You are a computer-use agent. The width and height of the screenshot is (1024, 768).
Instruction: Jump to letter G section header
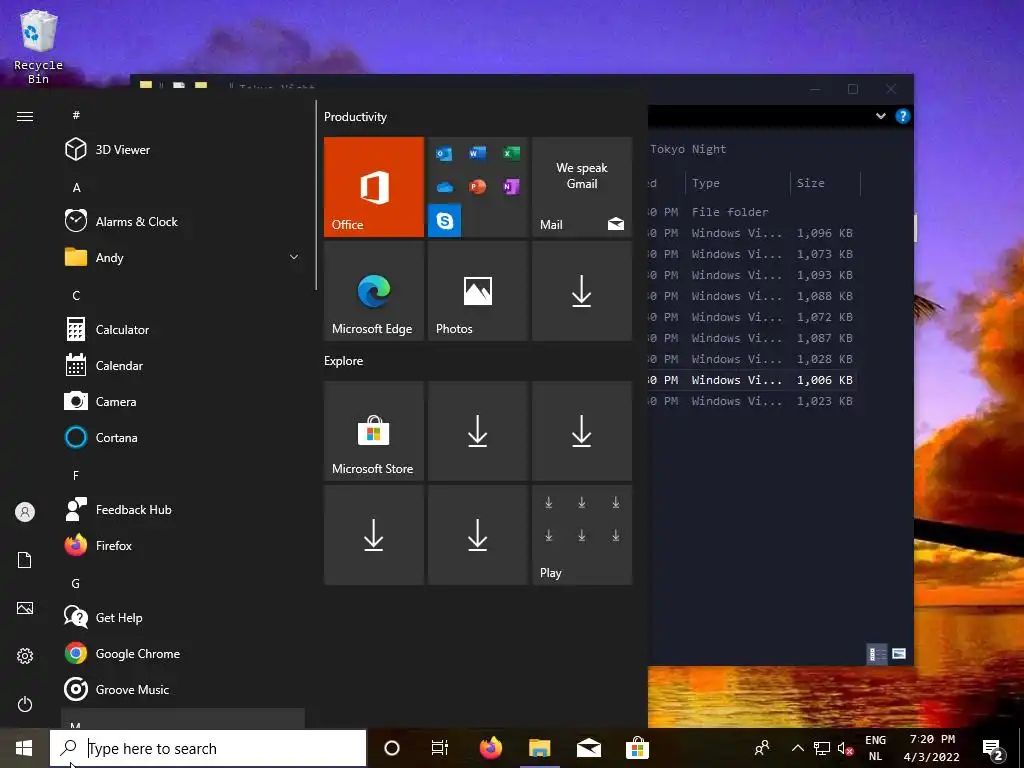point(76,584)
